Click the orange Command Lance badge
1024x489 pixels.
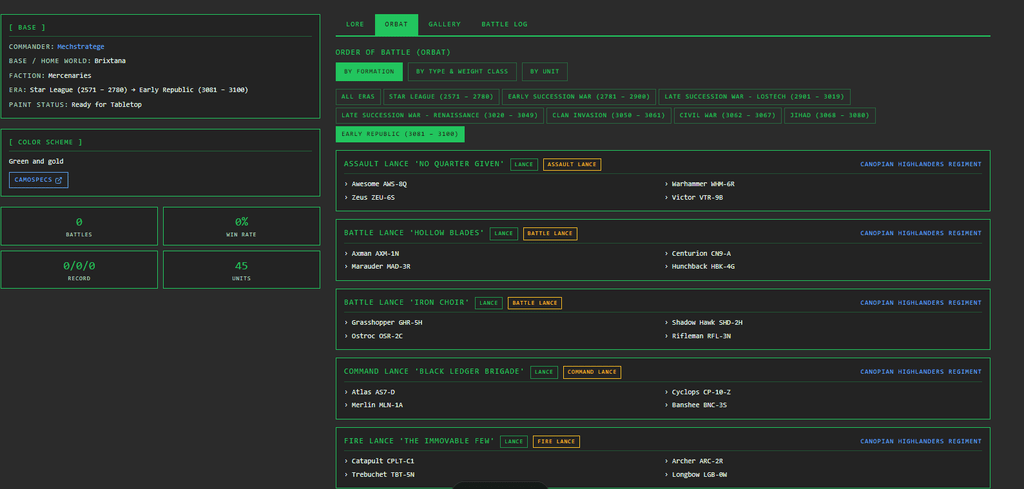point(592,372)
